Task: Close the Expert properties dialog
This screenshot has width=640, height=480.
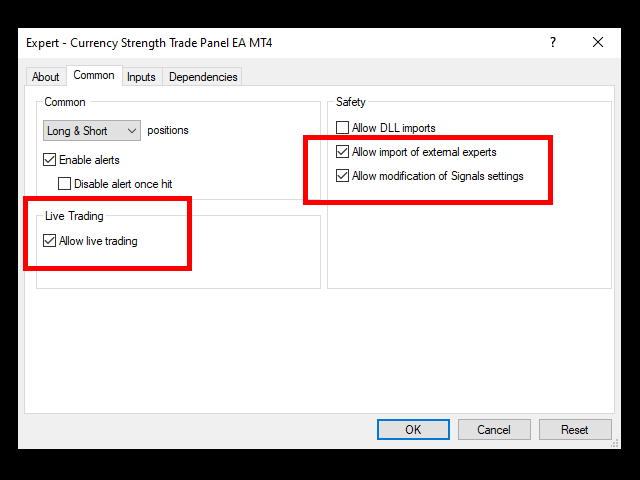Action: coord(598,42)
